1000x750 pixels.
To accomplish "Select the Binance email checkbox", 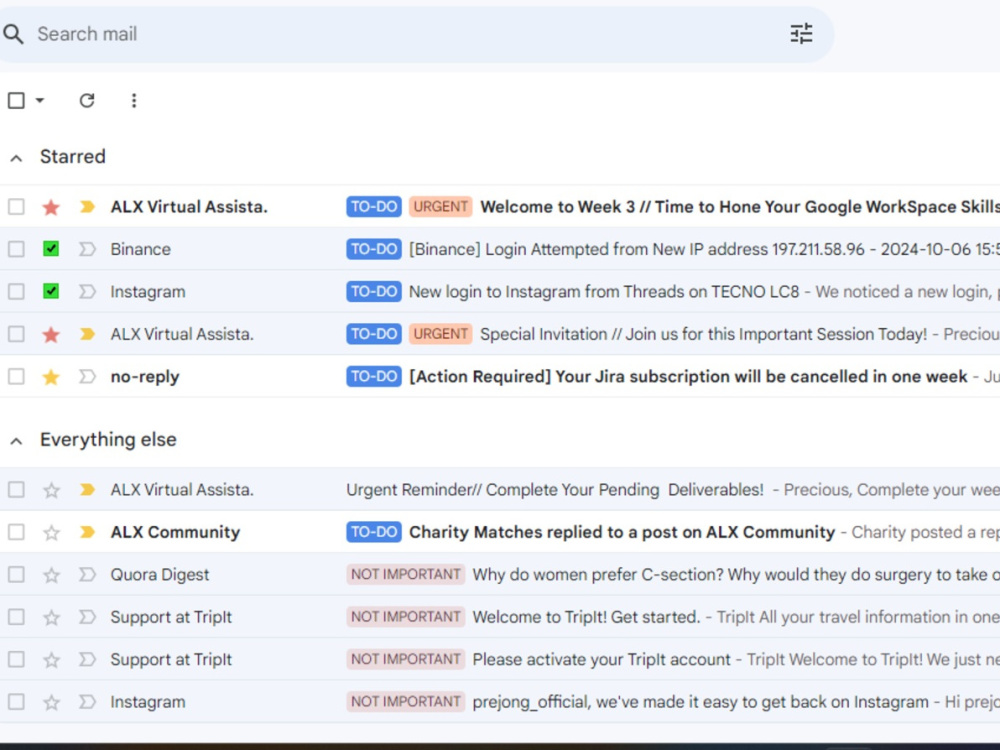I will pyautogui.click(x=16, y=249).
